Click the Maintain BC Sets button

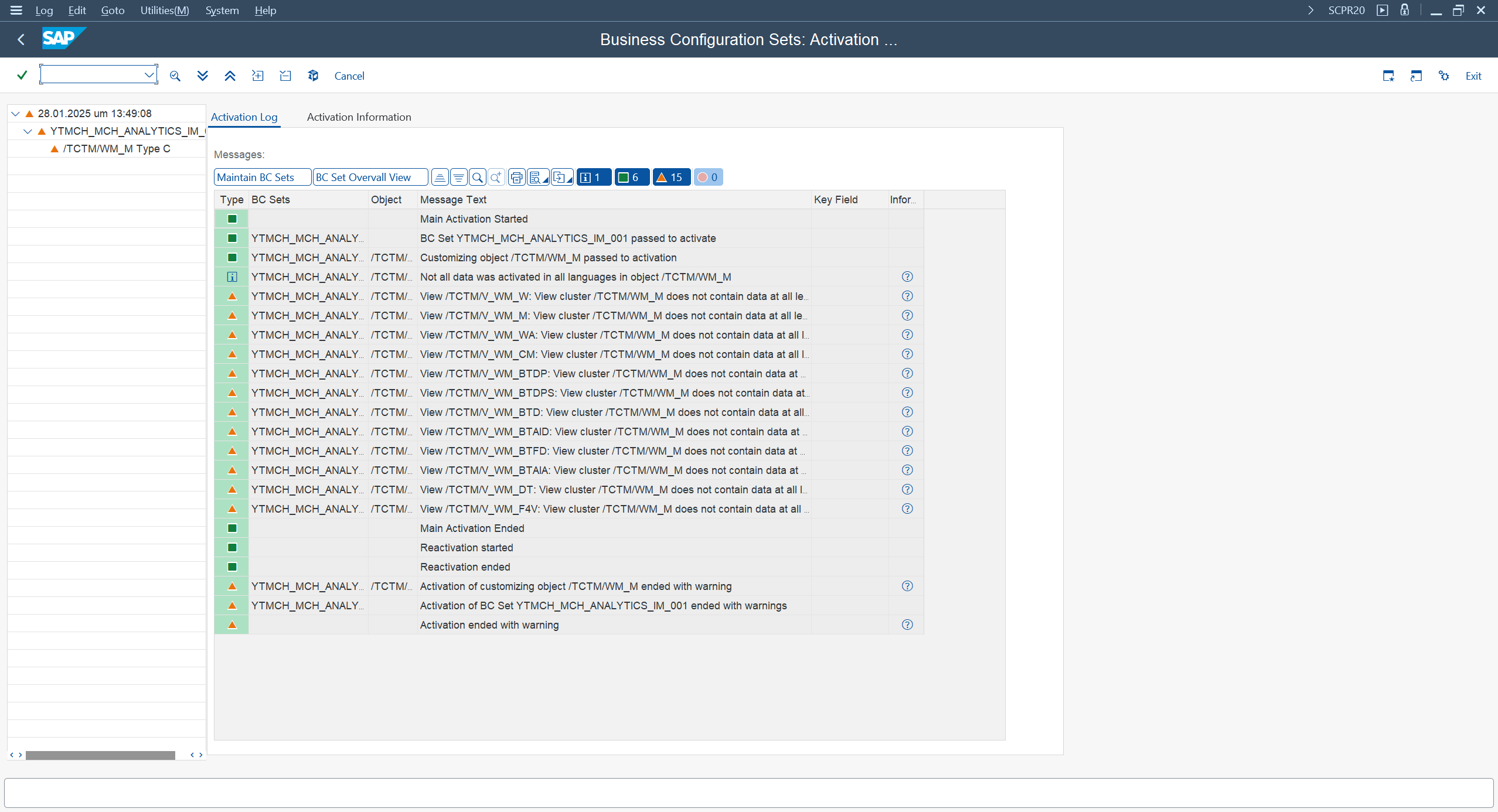(262, 178)
